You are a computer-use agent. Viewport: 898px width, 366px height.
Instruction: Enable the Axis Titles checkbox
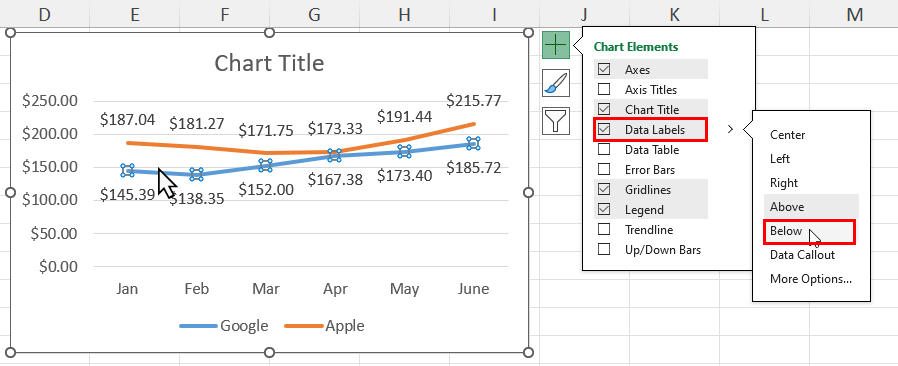pos(604,89)
